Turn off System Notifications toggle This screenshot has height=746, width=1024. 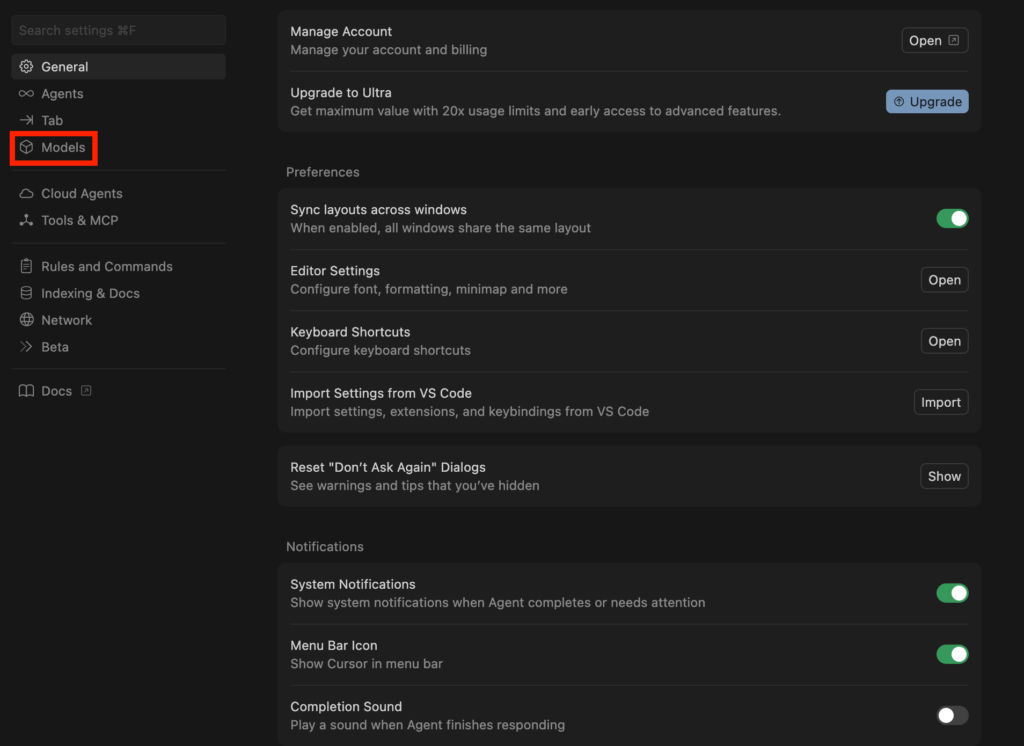coord(951,593)
